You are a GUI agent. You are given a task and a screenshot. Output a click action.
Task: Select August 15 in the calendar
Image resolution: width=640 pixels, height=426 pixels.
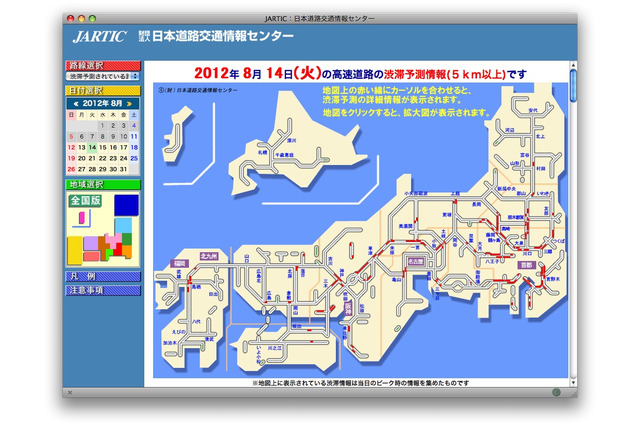pyautogui.click(x=103, y=147)
